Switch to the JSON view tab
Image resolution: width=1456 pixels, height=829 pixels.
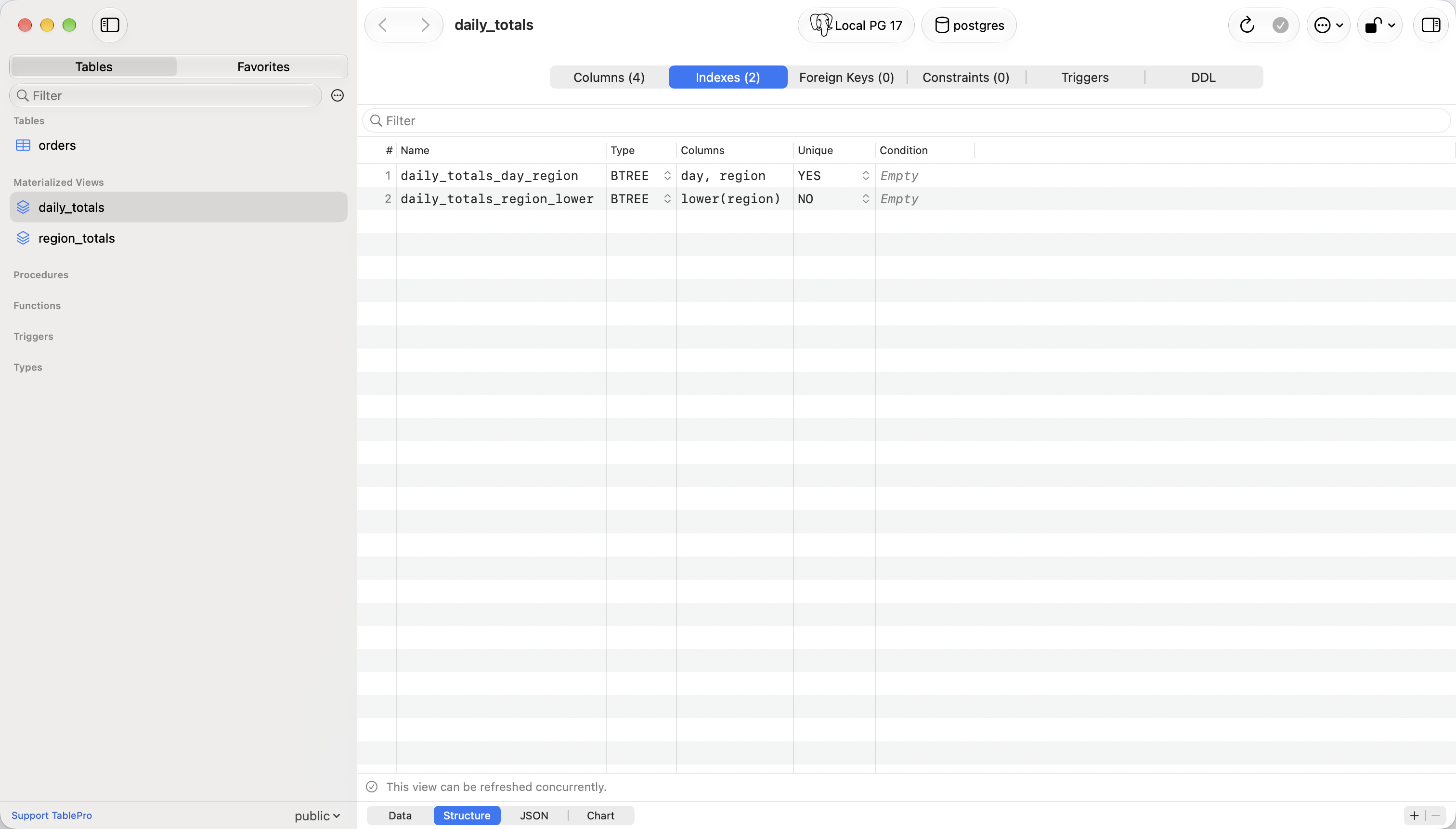point(534,816)
